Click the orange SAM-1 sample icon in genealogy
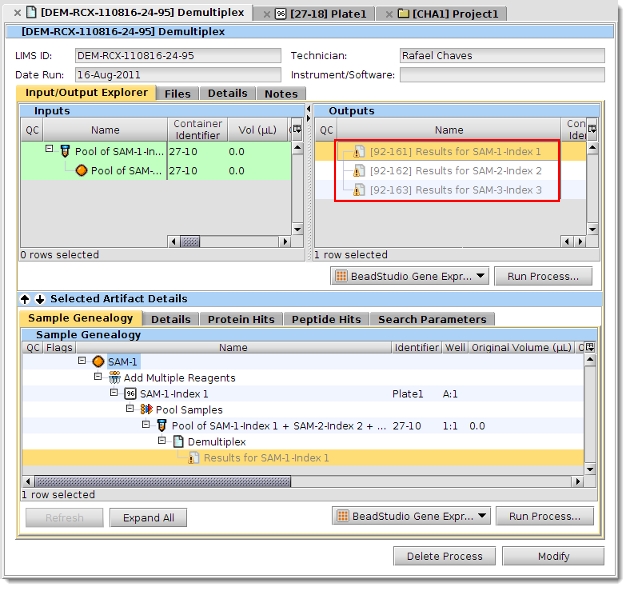Screen dimensions: 628x589 pos(98,362)
